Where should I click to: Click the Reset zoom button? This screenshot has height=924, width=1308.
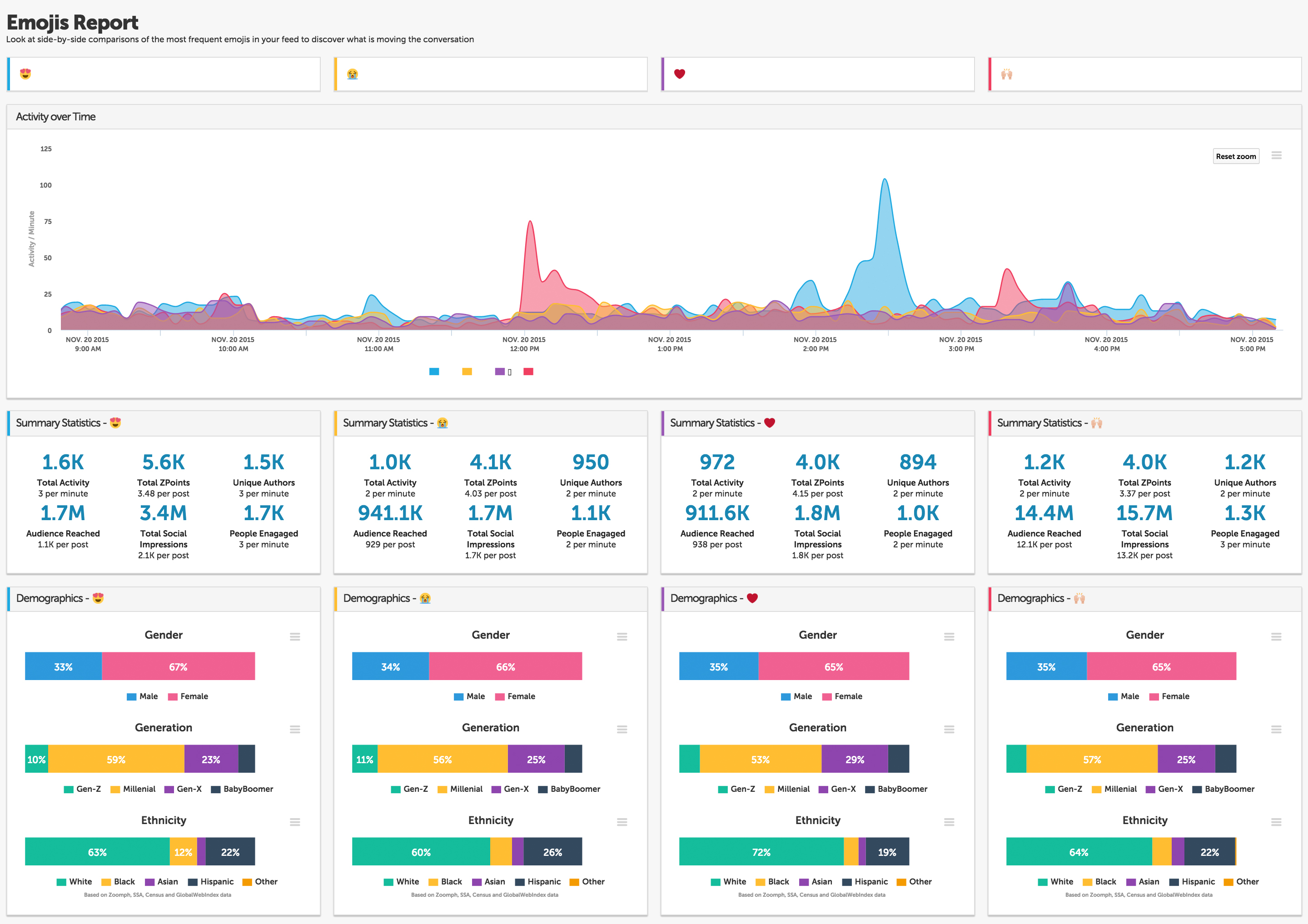tap(1236, 157)
